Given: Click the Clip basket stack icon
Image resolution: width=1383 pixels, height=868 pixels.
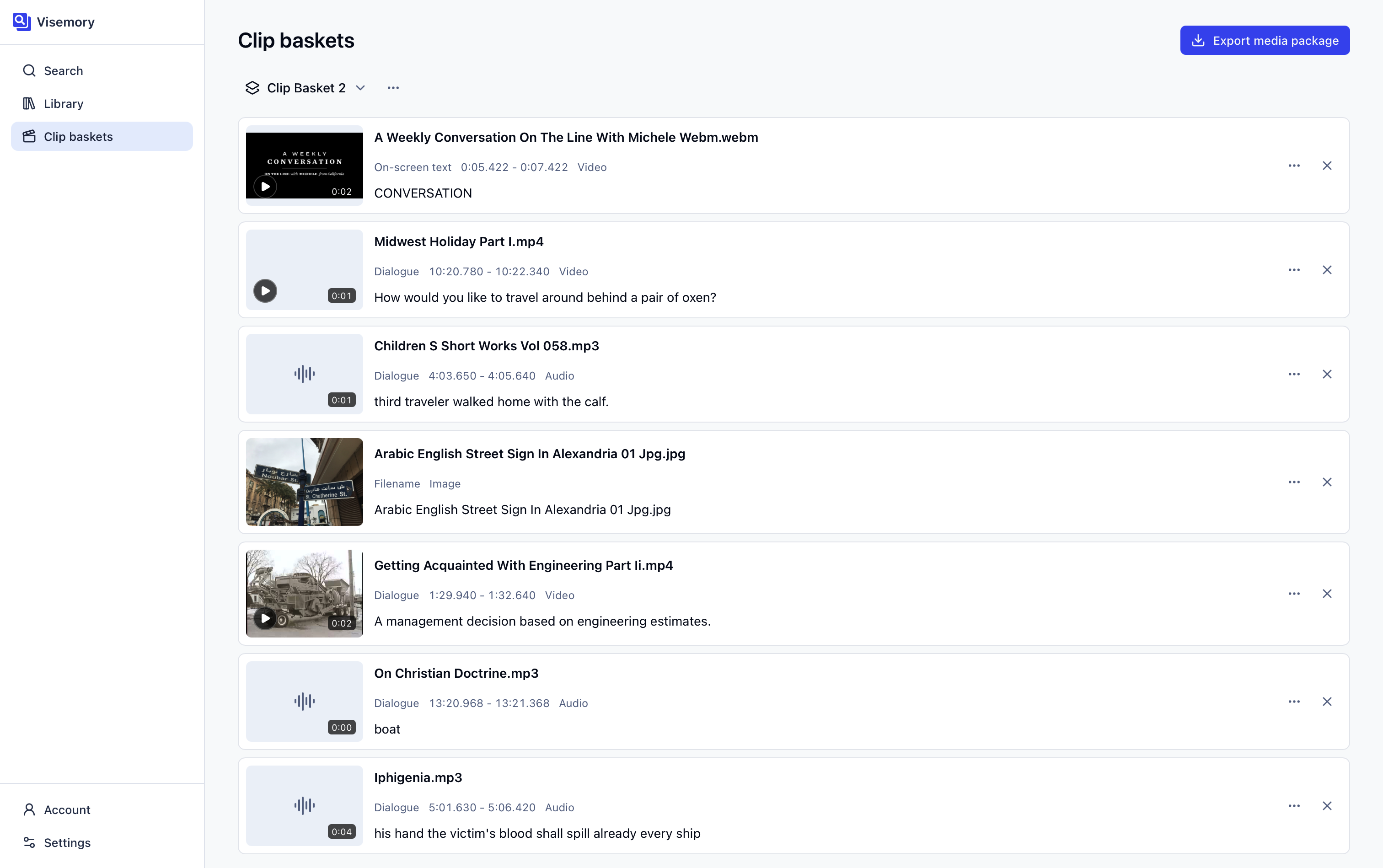Looking at the screenshot, I should pos(252,88).
